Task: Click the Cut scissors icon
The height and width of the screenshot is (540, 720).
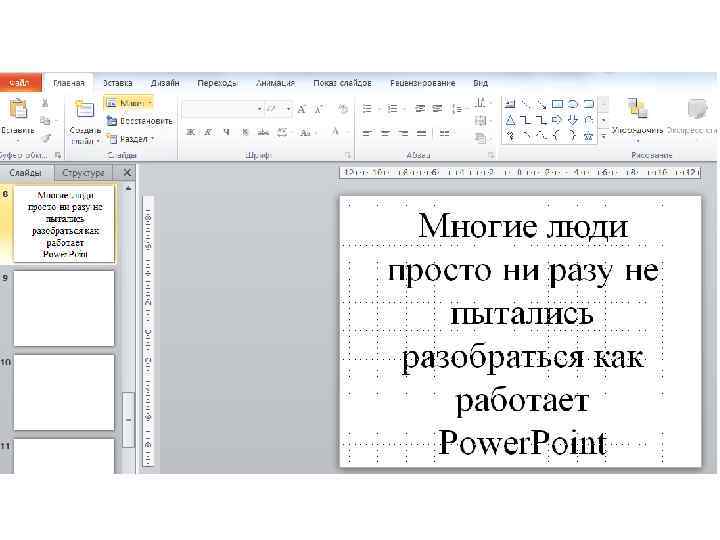Action: pos(45,103)
